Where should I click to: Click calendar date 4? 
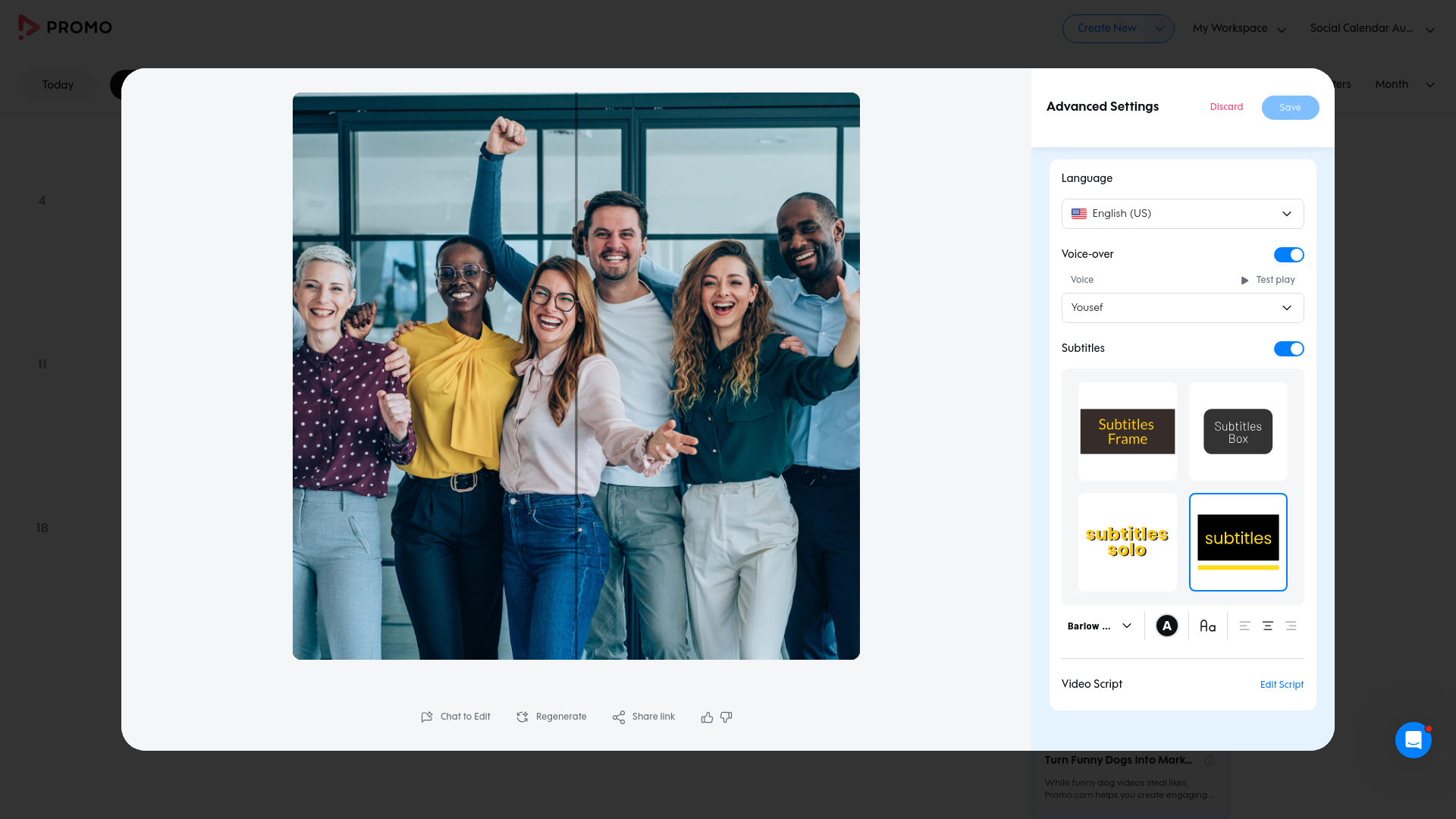coord(42,201)
